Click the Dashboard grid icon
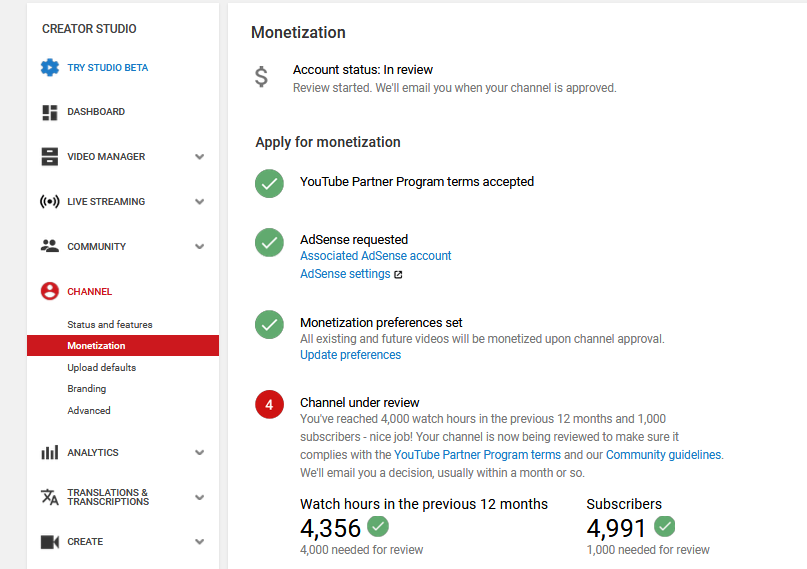Viewport: 807px width, 569px height. 50,112
